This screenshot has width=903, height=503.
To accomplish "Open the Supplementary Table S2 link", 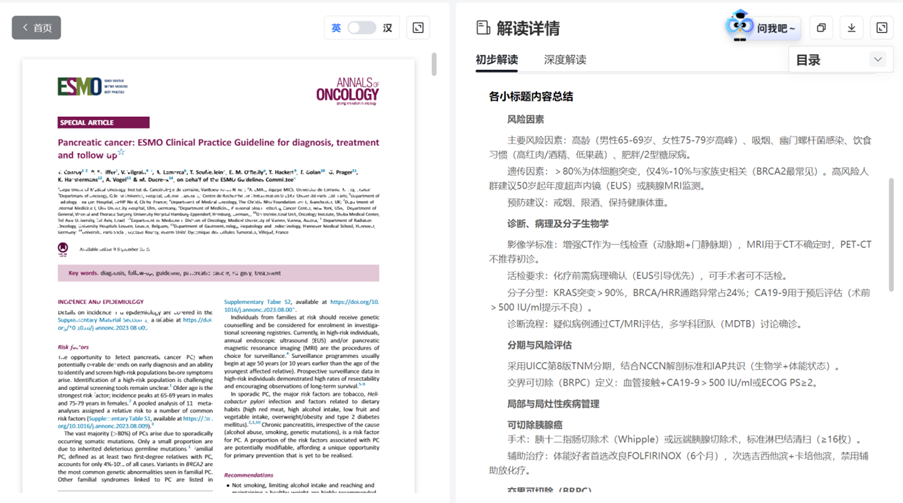I will coord(257,301).
